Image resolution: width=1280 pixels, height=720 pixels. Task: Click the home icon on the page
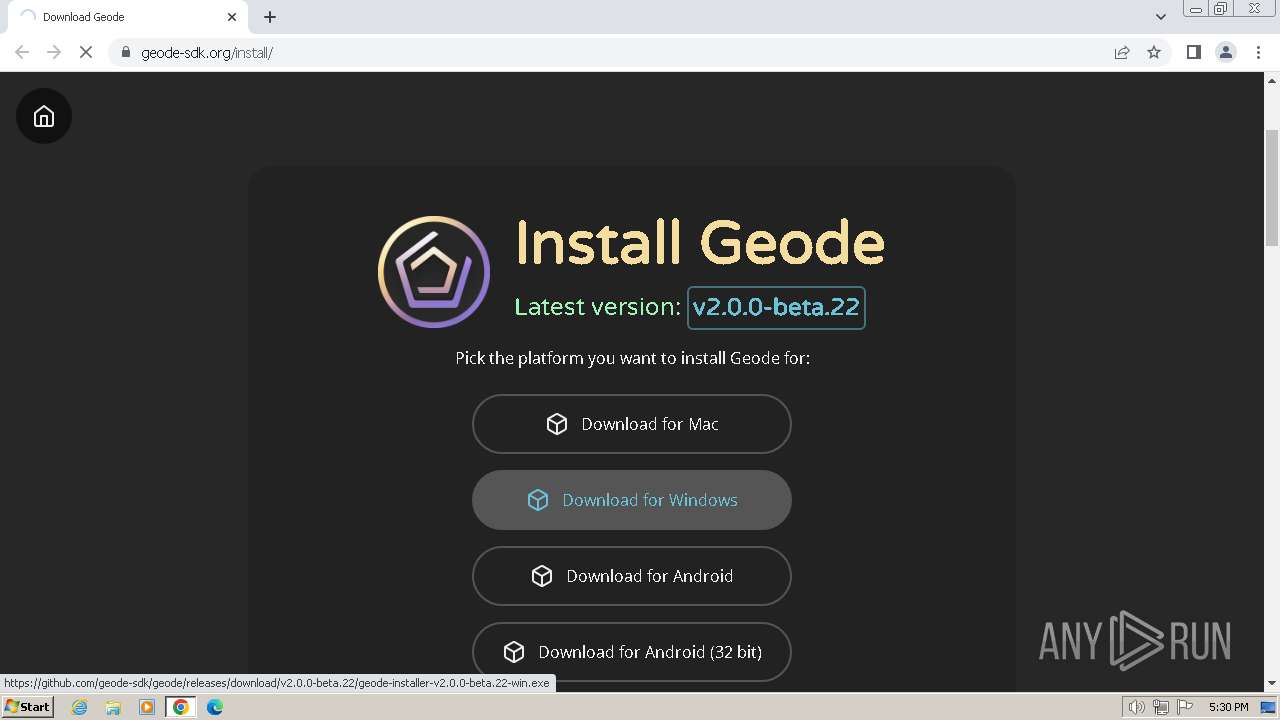click(x=44, y=116)
